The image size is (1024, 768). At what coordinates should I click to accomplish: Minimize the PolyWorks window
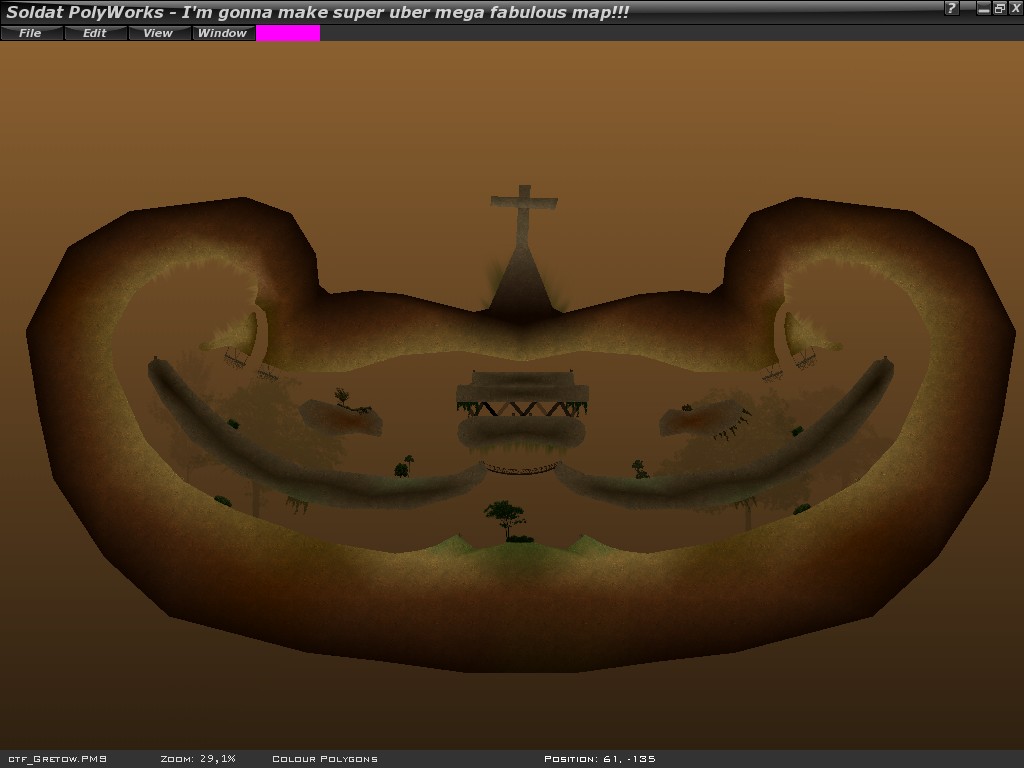coord(983,8)
